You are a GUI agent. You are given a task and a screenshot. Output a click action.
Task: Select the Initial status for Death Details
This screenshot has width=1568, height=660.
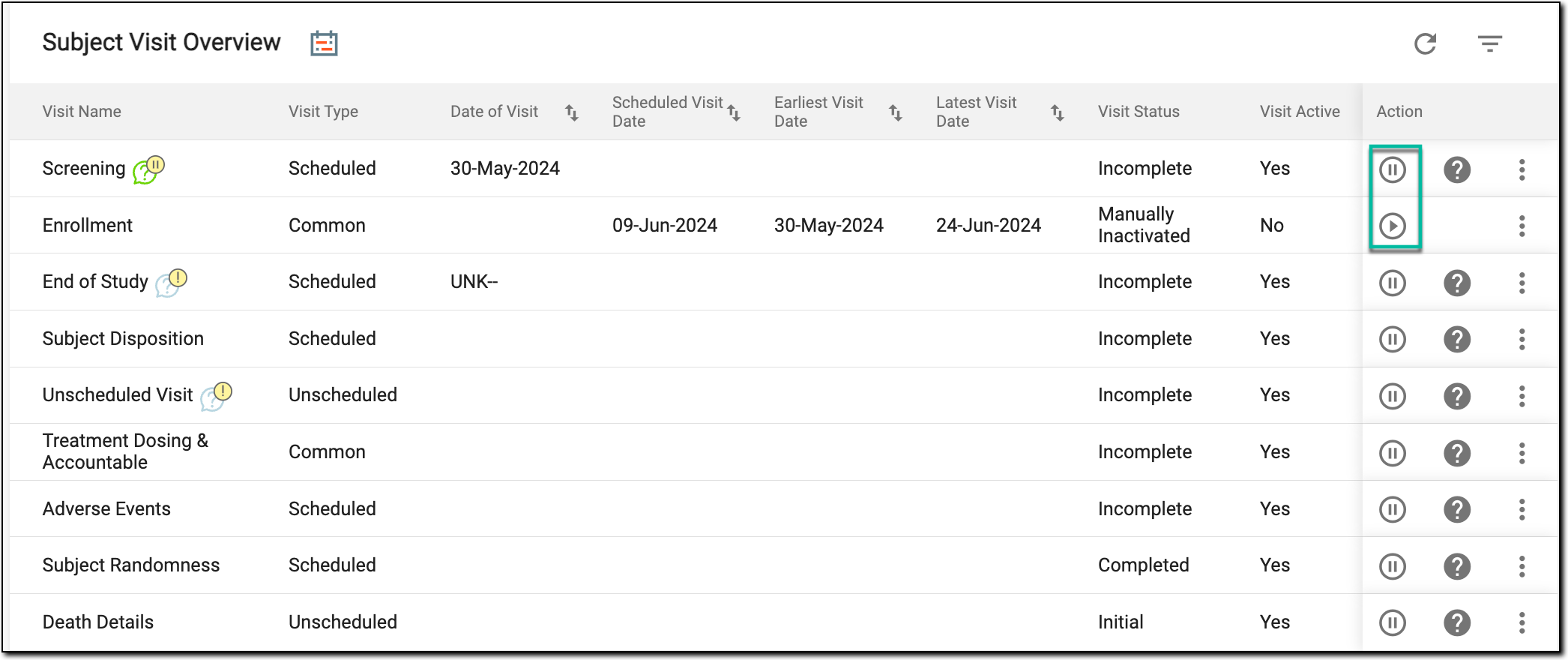(1121, 622)
